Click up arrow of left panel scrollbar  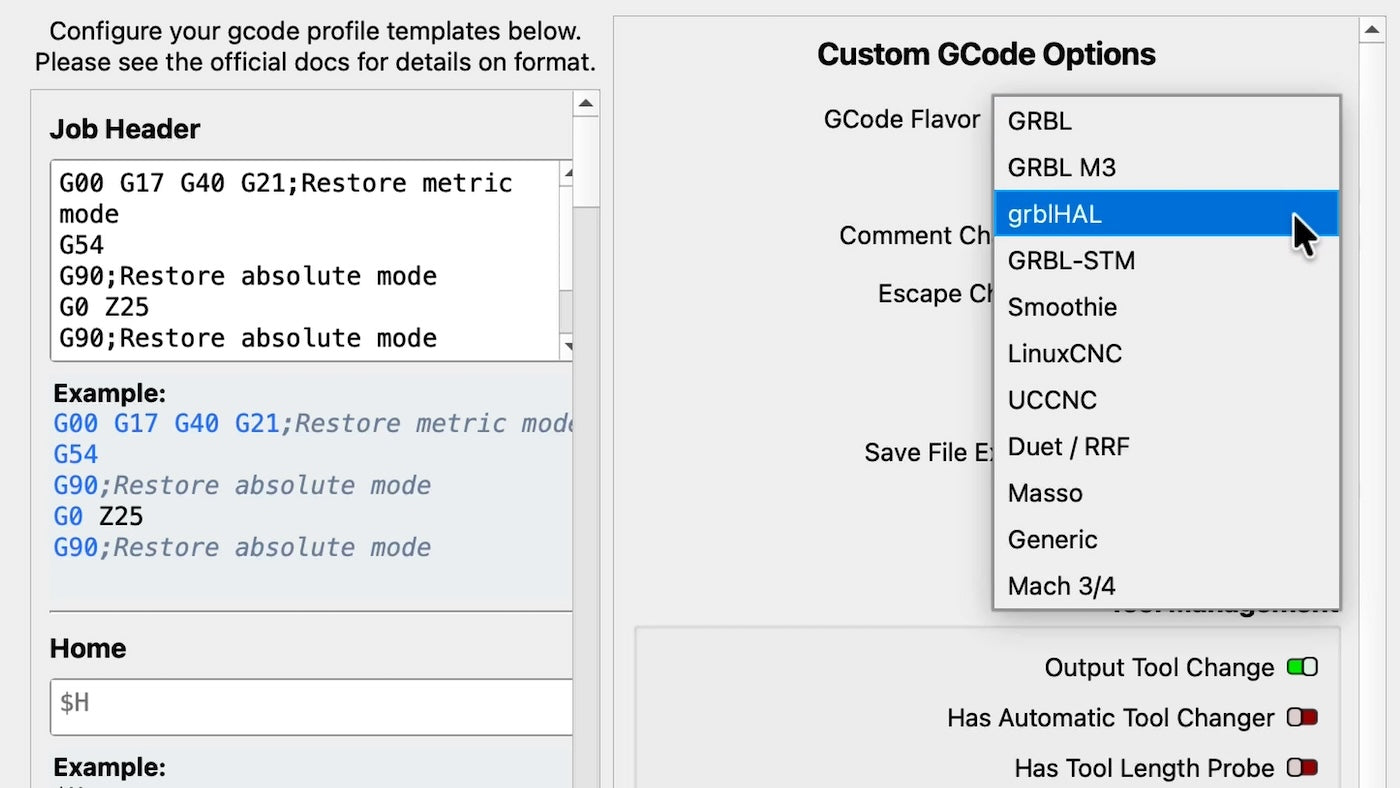click(x=586, y=104)
